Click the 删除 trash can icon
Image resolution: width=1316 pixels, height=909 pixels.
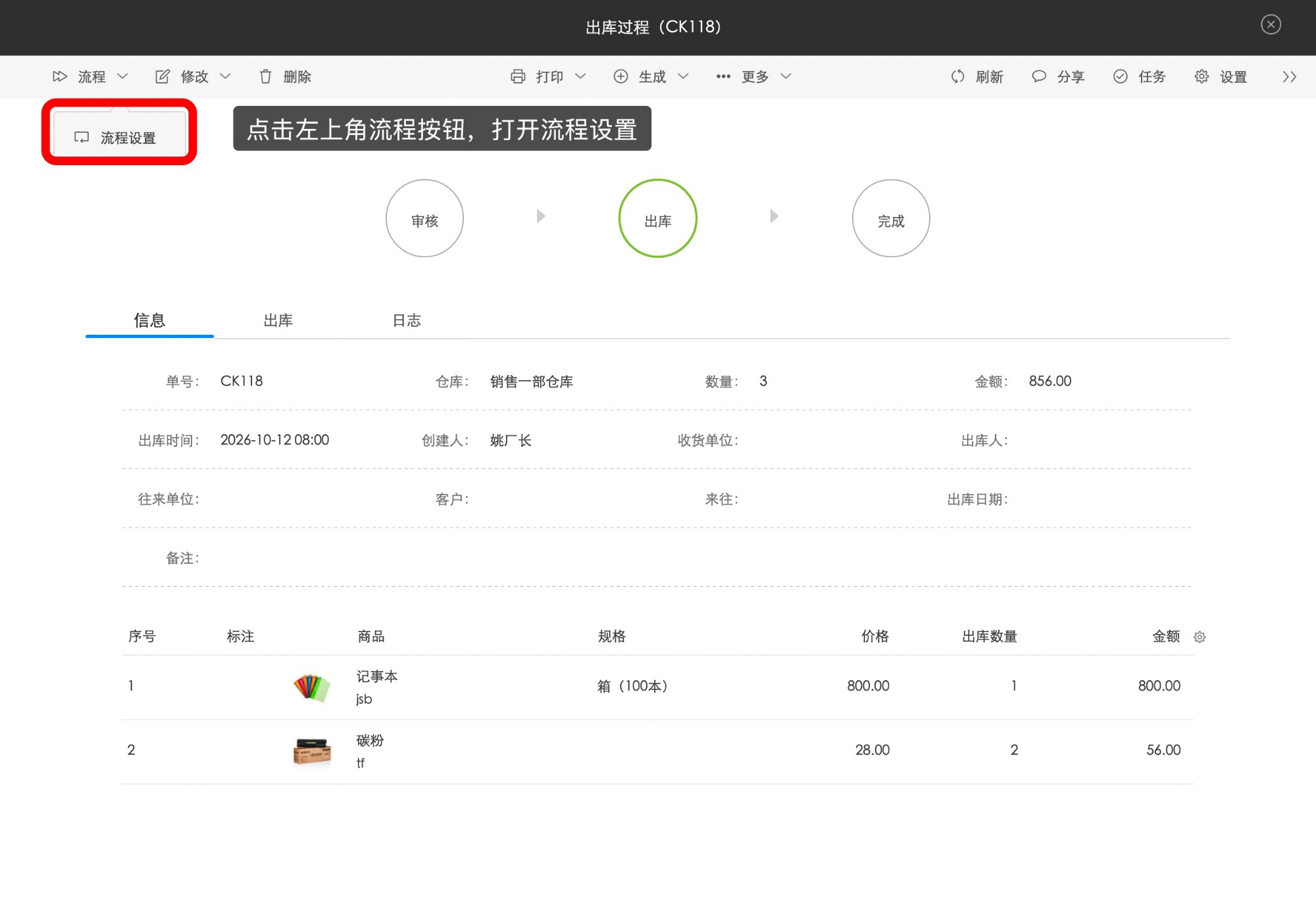point(265,76)
